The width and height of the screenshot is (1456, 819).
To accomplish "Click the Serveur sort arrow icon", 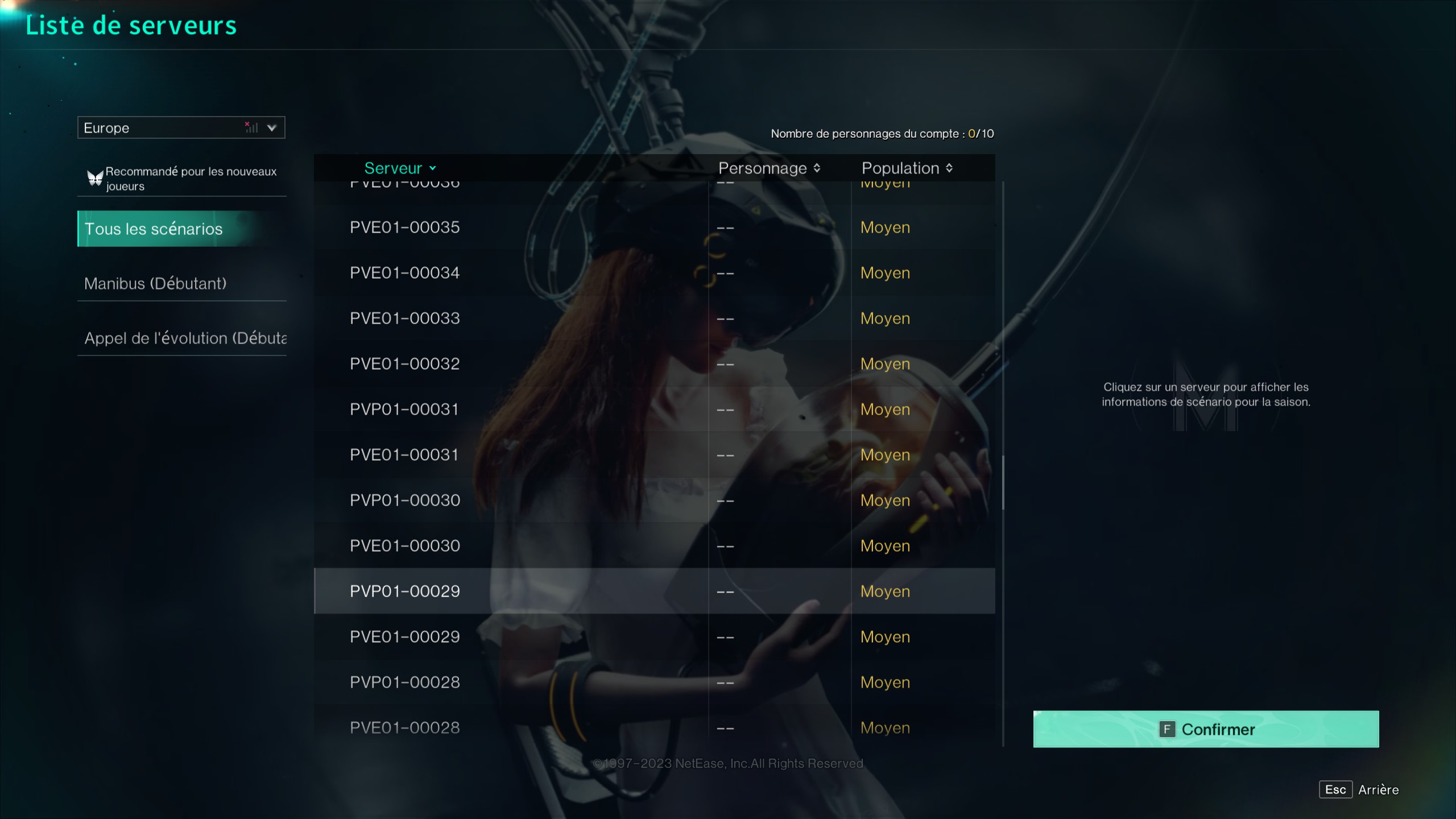I will coord(433,168).
